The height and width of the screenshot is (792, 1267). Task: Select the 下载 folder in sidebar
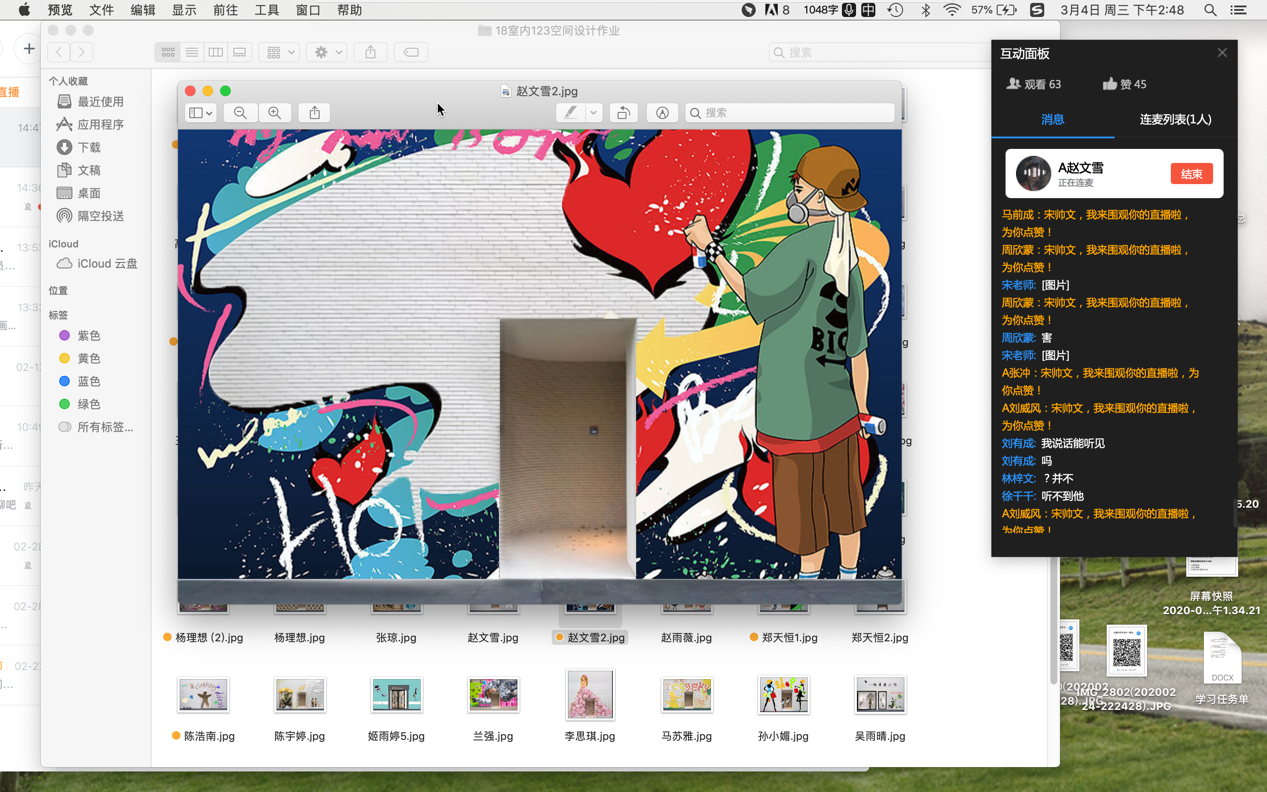tap(89, 147)
